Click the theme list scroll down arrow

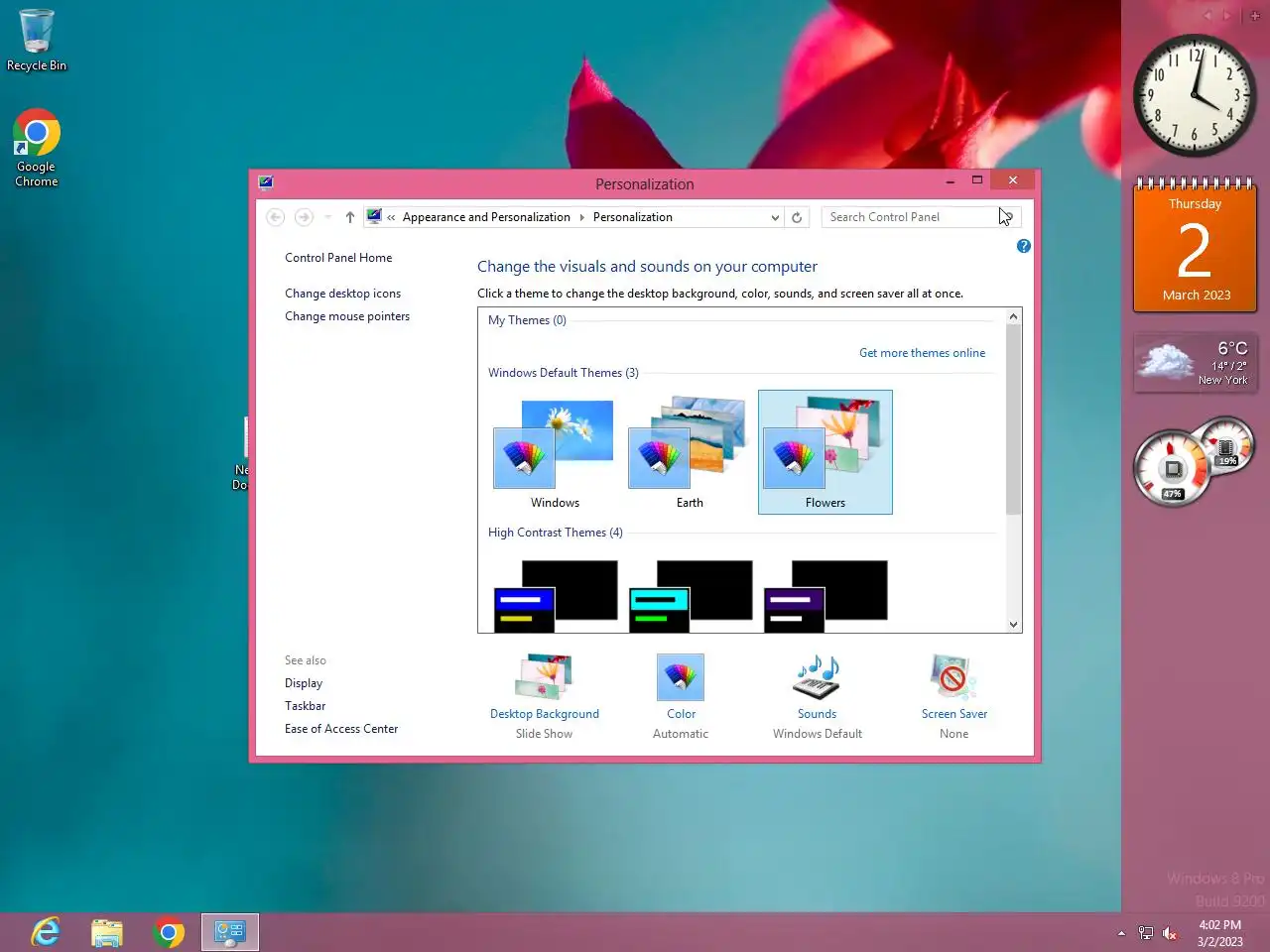(1013, 625)
